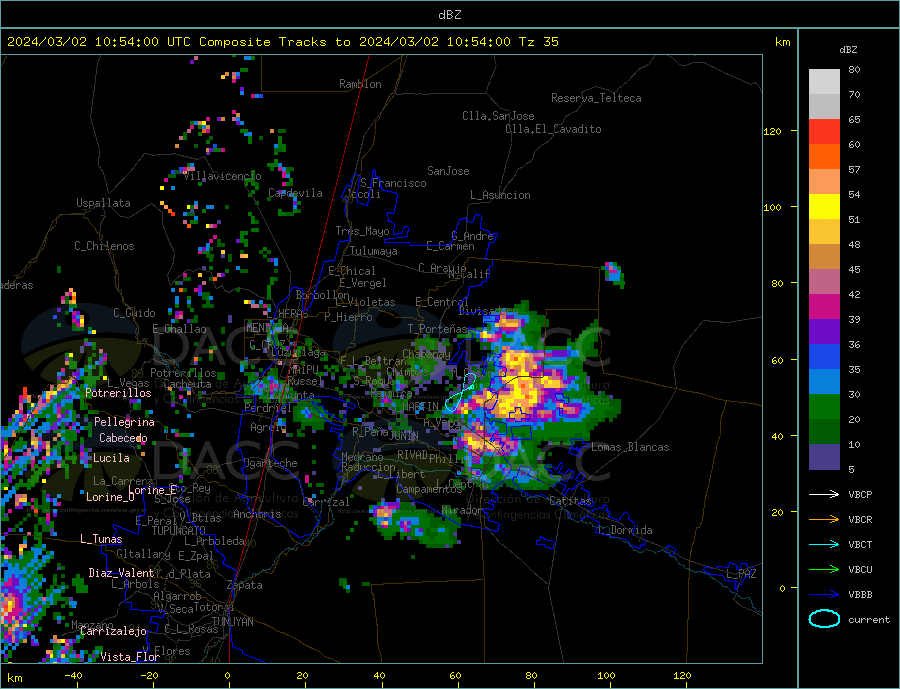Screen dimensions: 900x689
Task: Click the Clla.El_Cavadito map label
Action: coord(553,129)
